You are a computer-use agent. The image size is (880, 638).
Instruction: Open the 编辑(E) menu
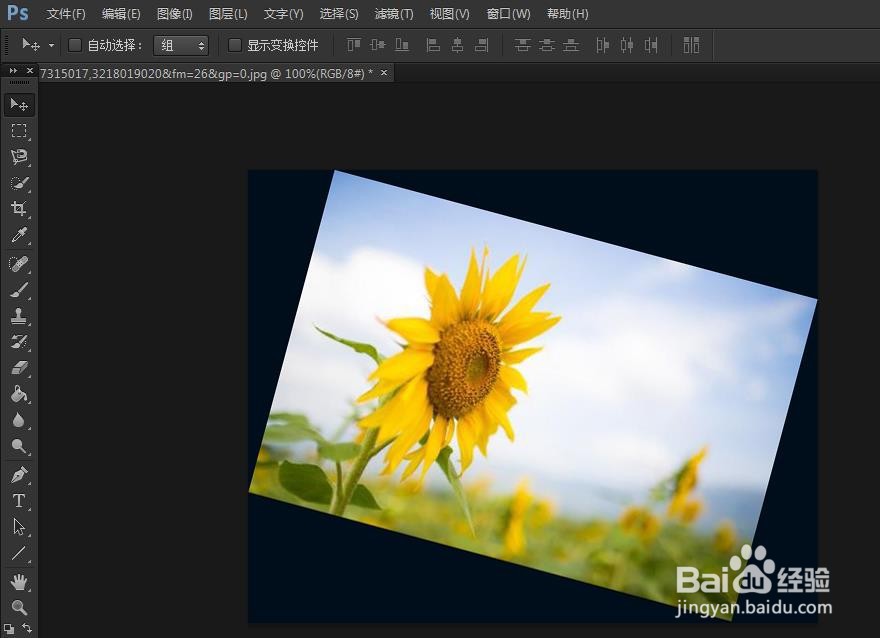121,14
